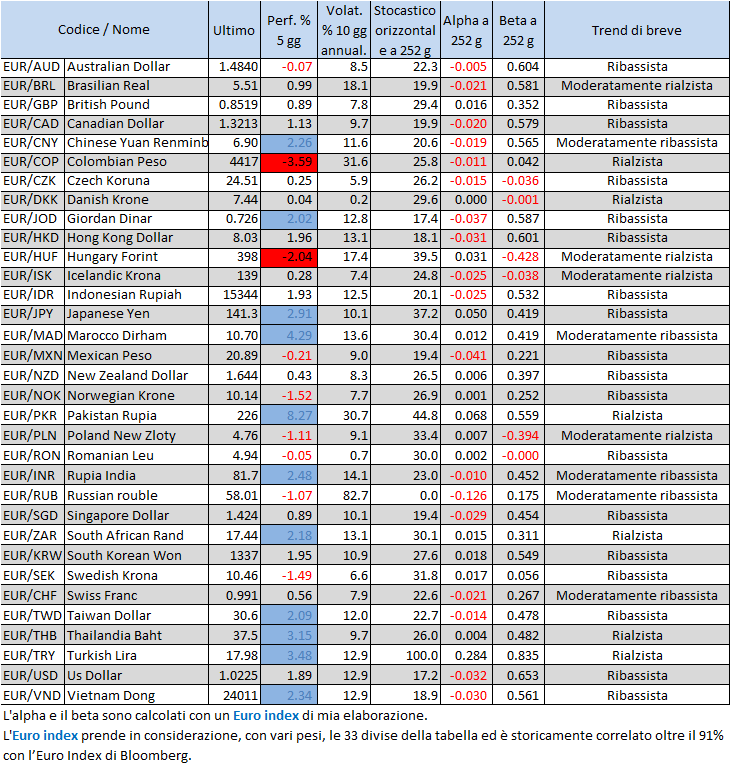Click the Vietnam Dong value 24011
Screen dimensions: 730x765
(234, 696)
